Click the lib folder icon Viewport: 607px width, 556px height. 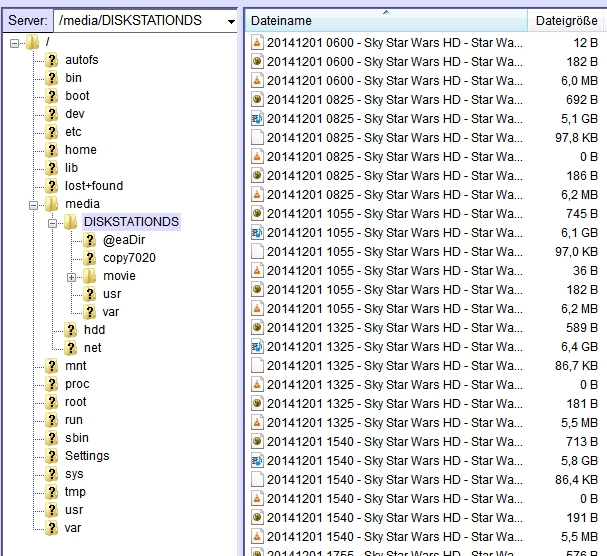pos(51,168)
